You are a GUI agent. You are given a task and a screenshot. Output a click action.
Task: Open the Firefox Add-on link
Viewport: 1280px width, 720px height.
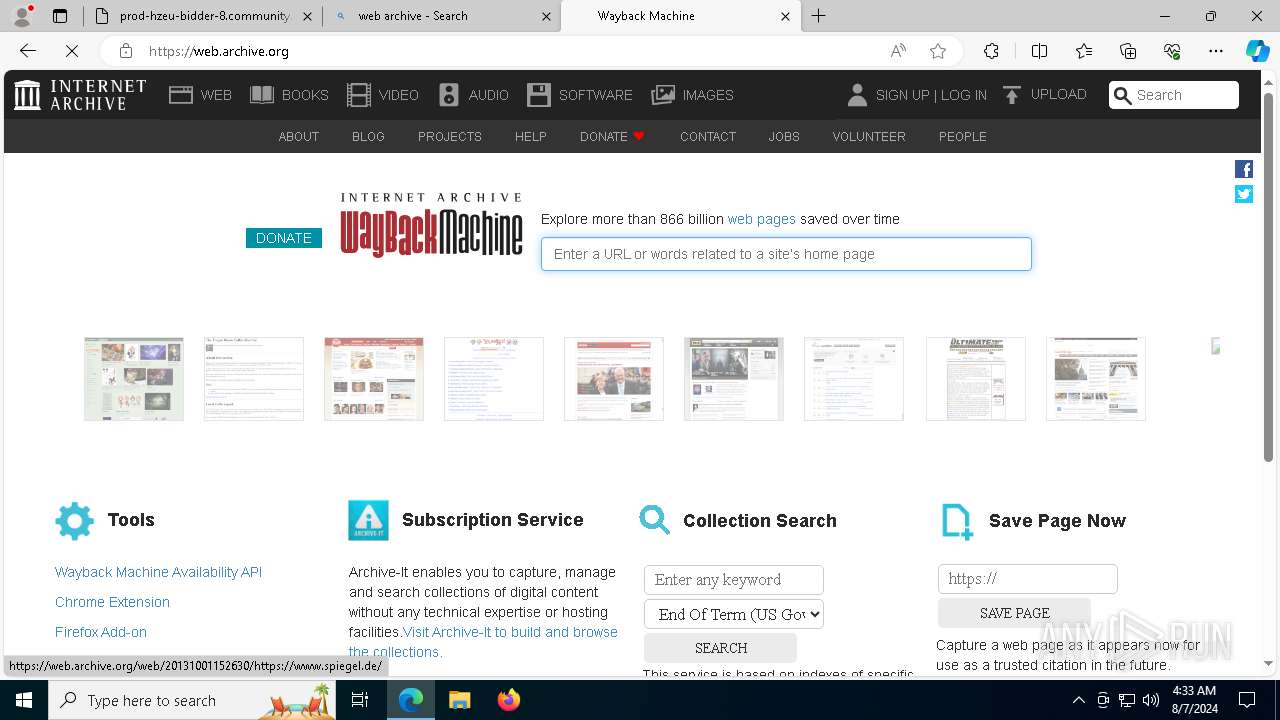[101, 632]
